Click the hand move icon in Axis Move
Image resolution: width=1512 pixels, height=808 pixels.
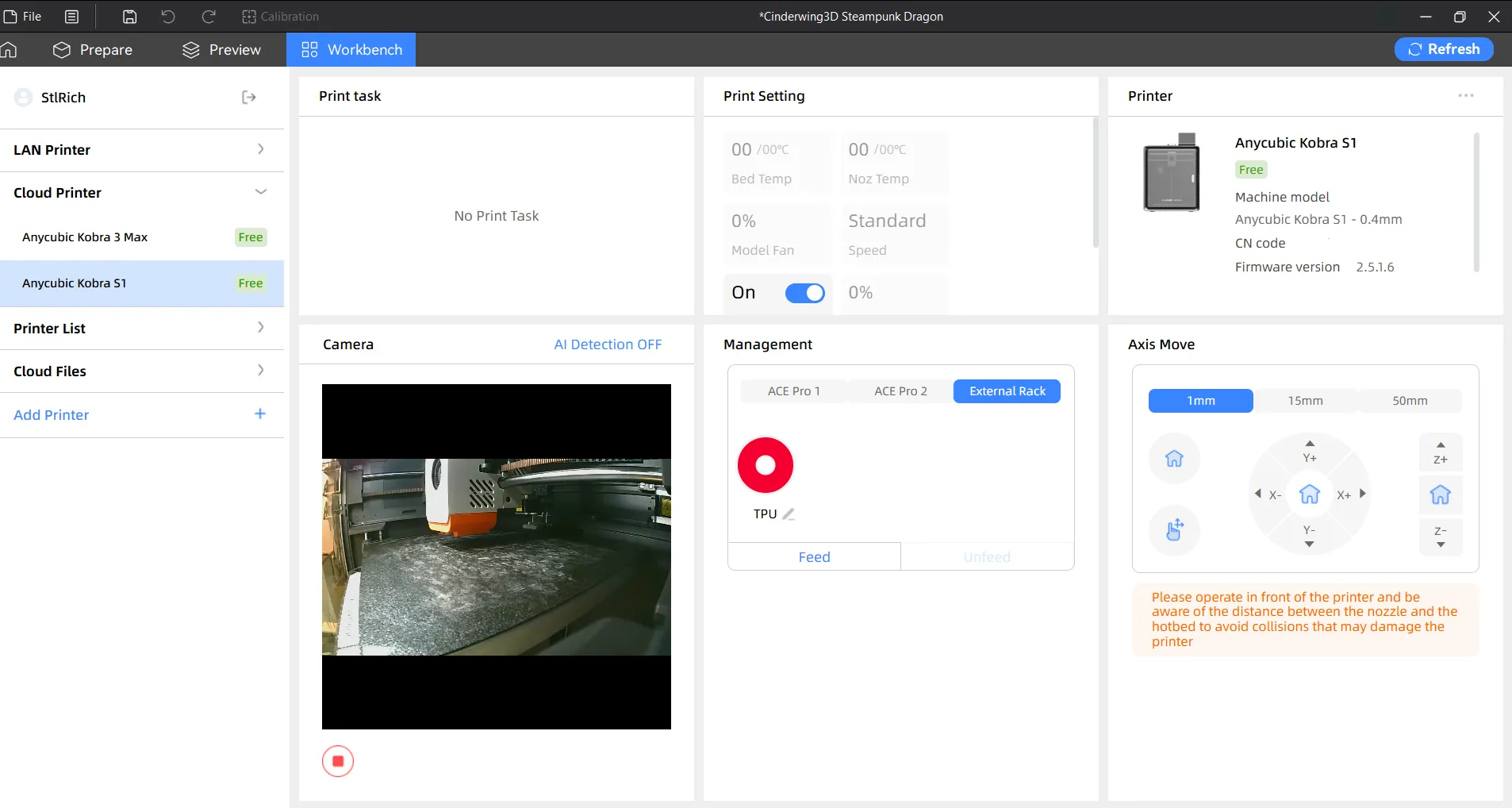(x=1174, y=529)
